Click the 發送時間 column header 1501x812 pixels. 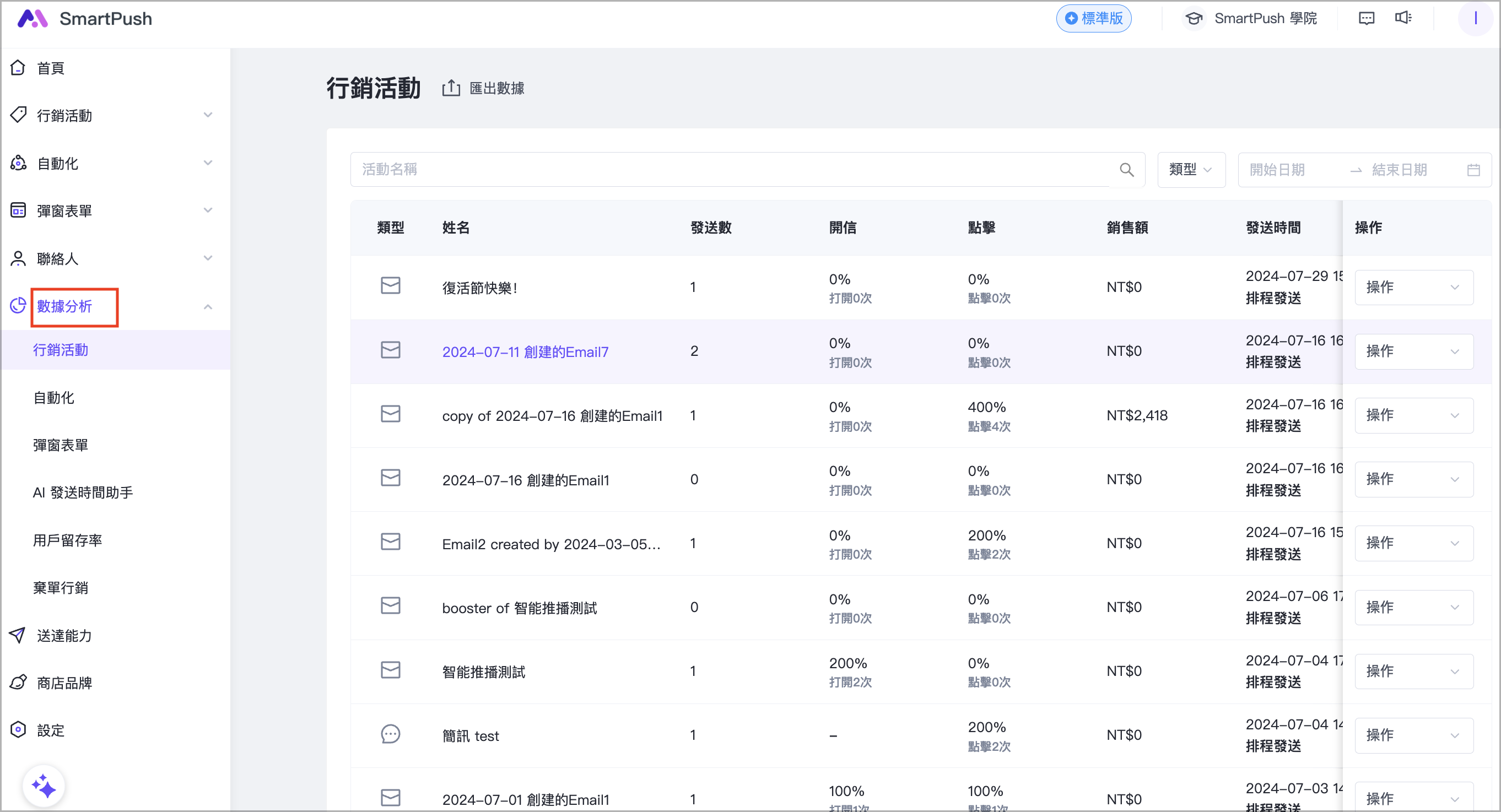coord(1273,228)
